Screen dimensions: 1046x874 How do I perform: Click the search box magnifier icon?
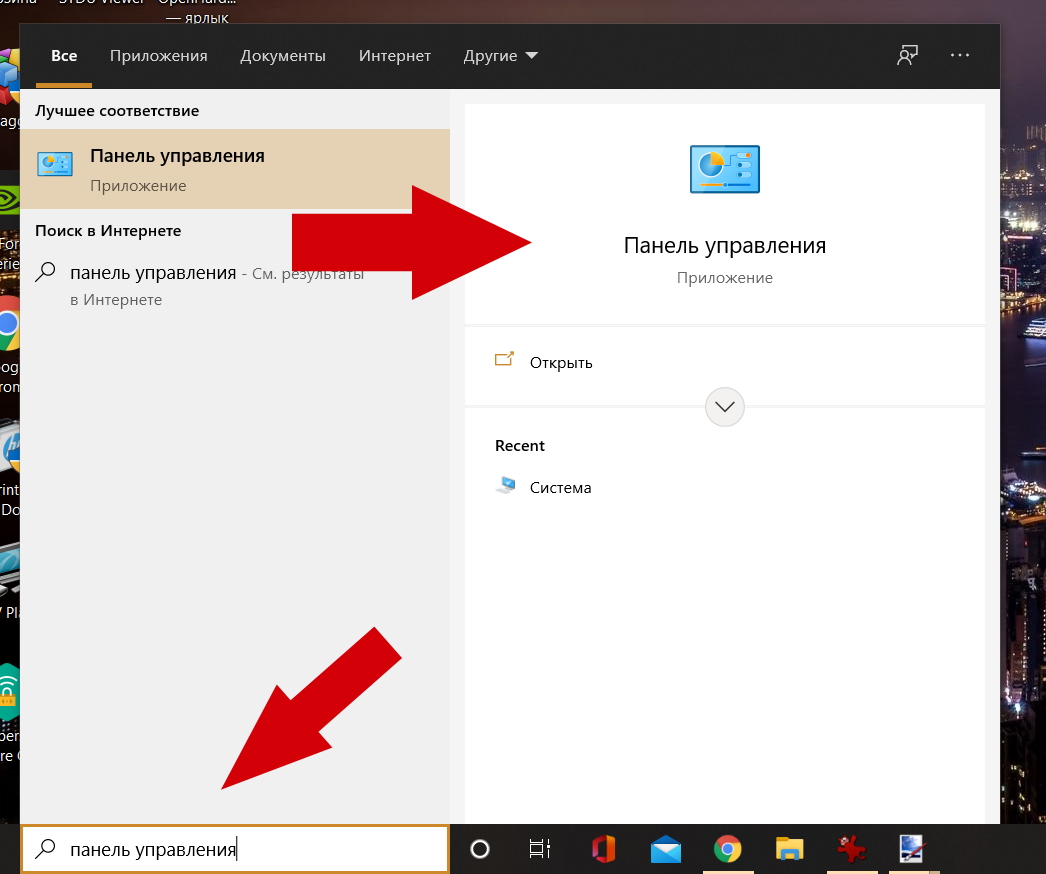click(x=45, y=849)
